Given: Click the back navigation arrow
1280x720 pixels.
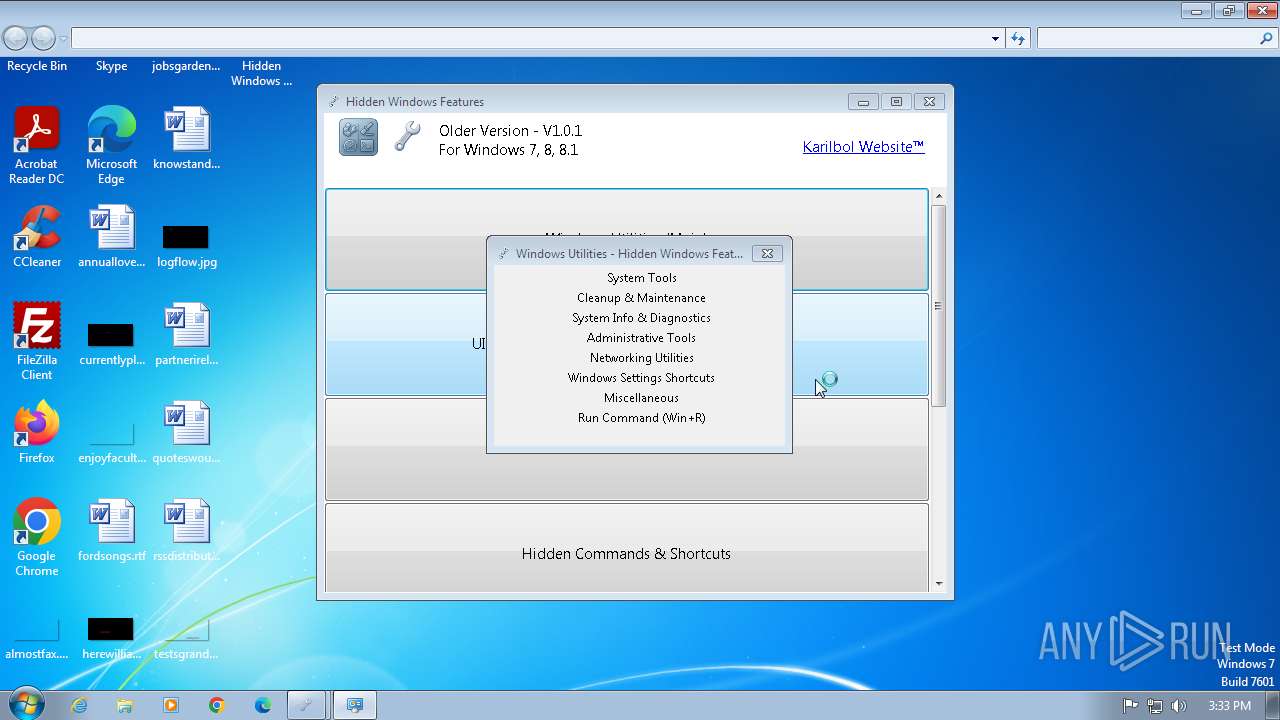Looking at the screenshot, I should [15, 39].
